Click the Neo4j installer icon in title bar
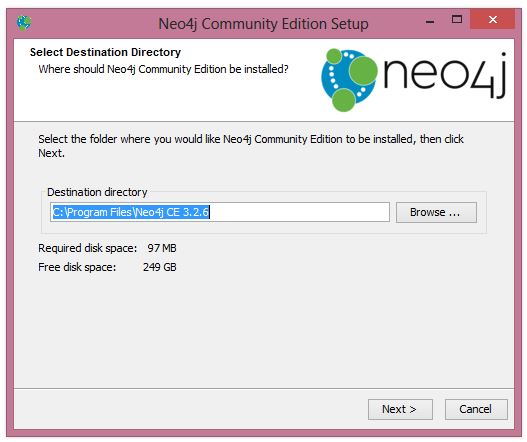Image resolution: width=527 pixels, height=442 pixels. [x=24, y=23]
